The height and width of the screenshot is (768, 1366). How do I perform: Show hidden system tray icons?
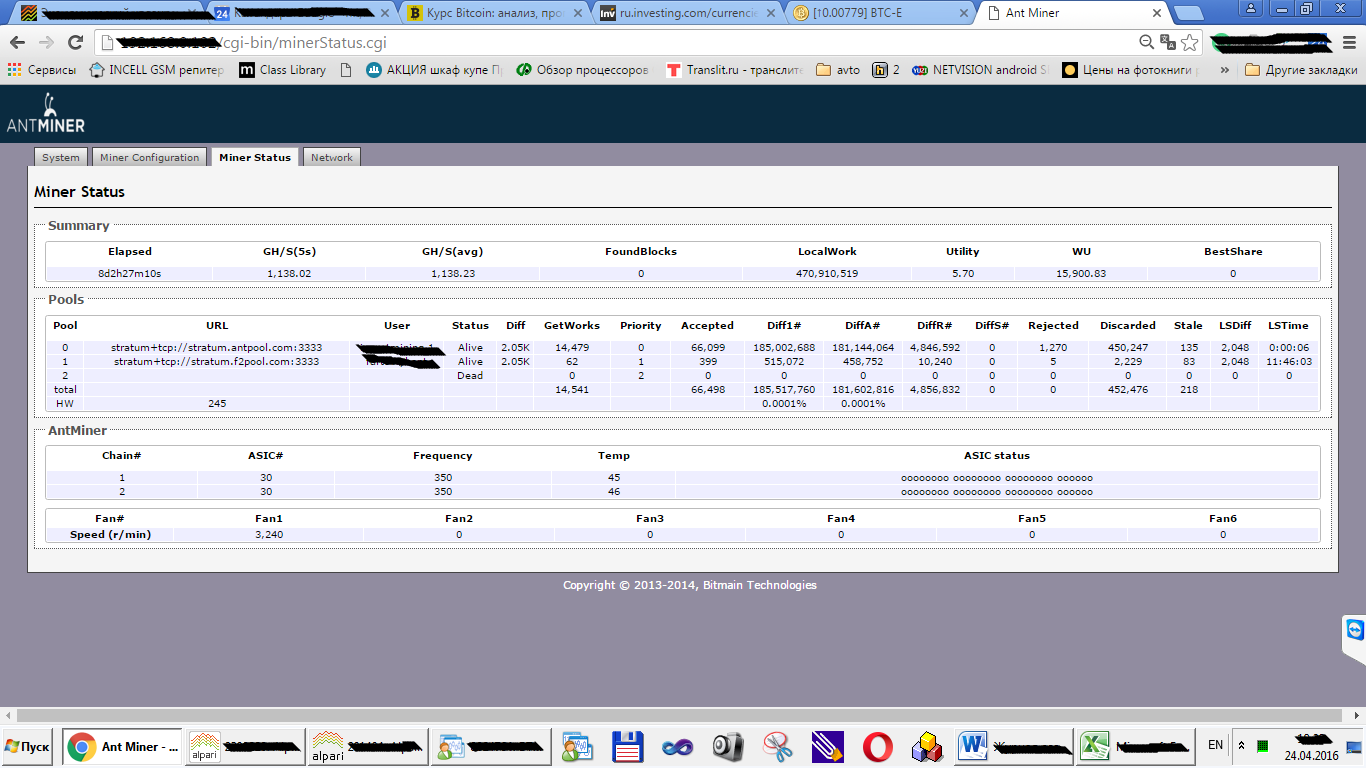coord(1242,746)
